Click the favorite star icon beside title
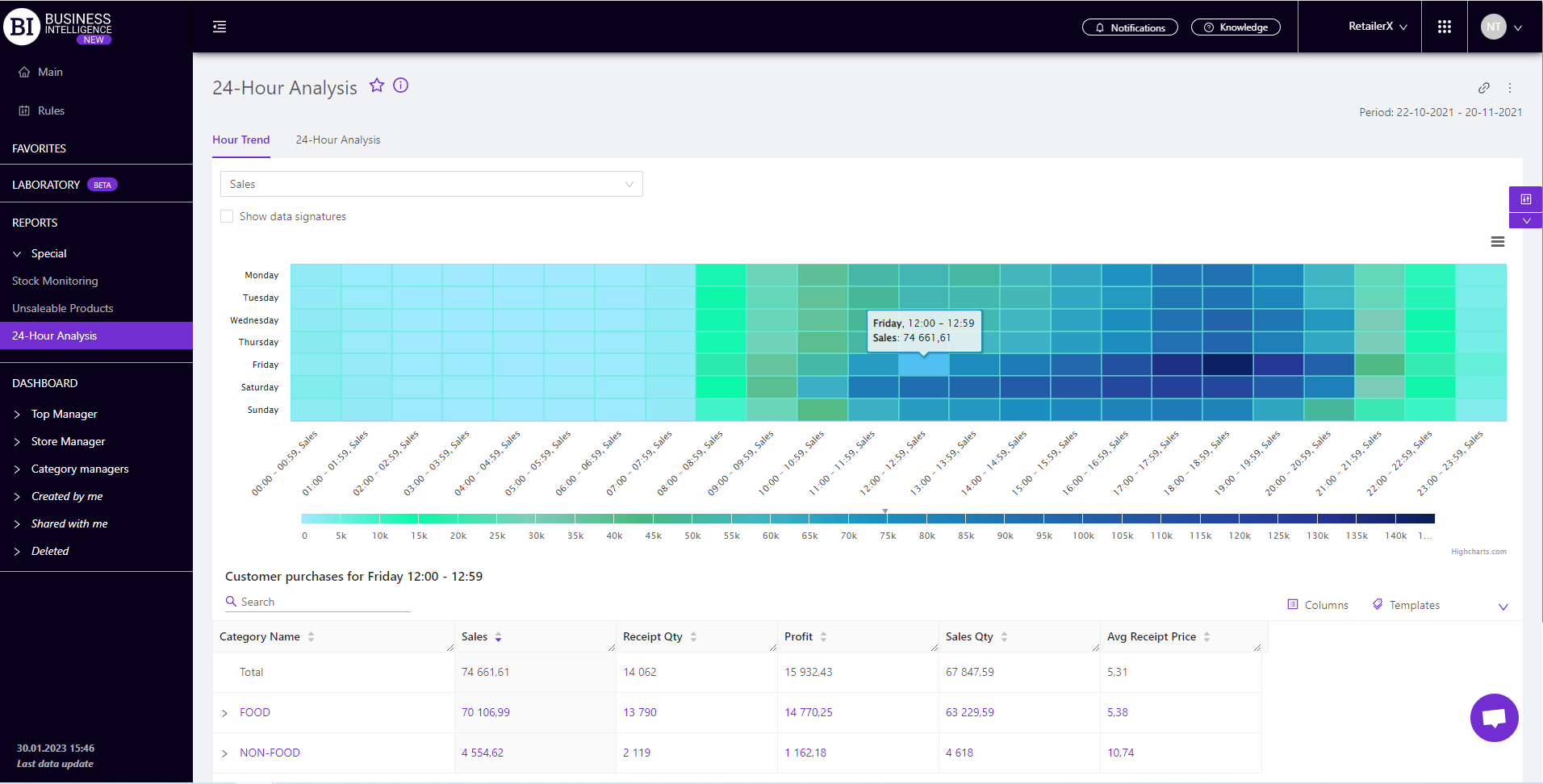 pyautogui.click(x=377, y=85)
